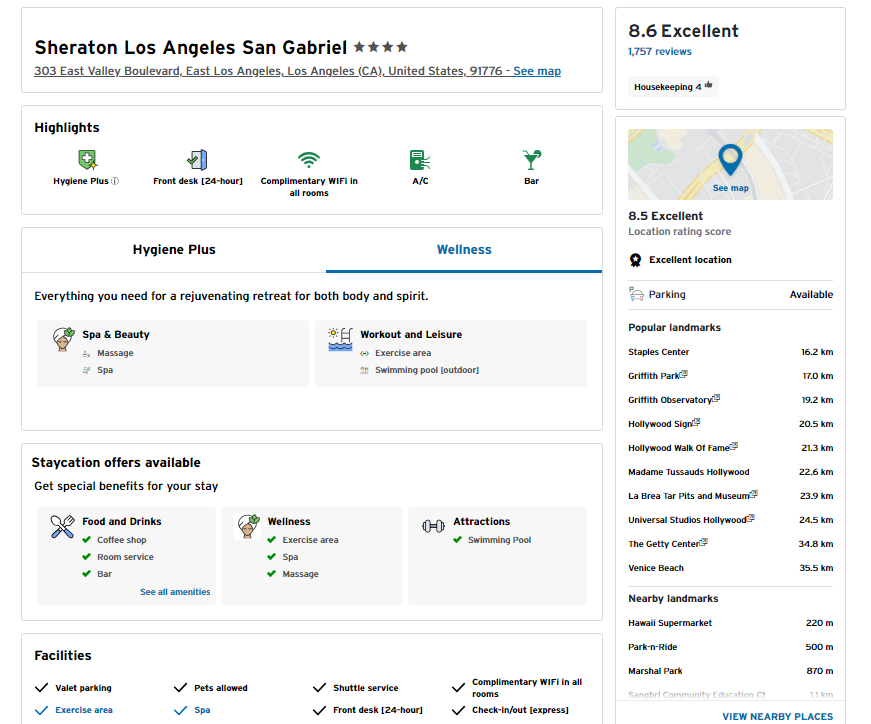Click La Brea Tar Pits external link icon
This screenshot has width=871, height=724.
[753, 494]
